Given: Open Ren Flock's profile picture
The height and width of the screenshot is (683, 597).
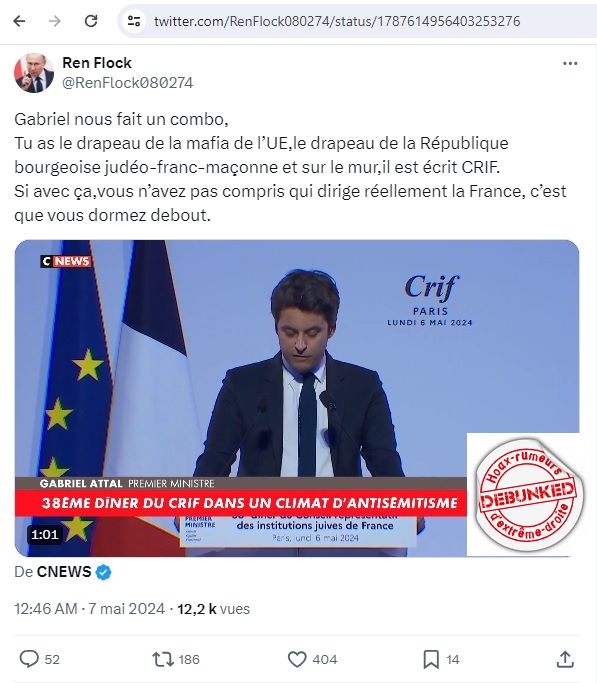Looking at the screenshot, I should [x=34, y=73].
